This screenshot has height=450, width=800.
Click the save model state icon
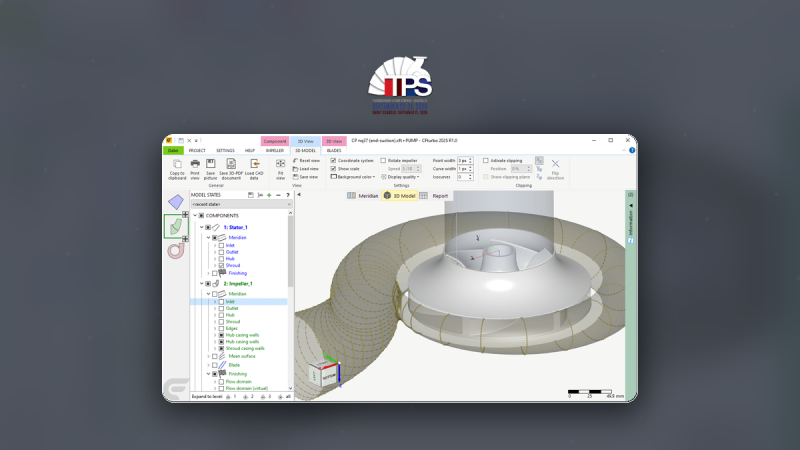(x=251, y=195)
